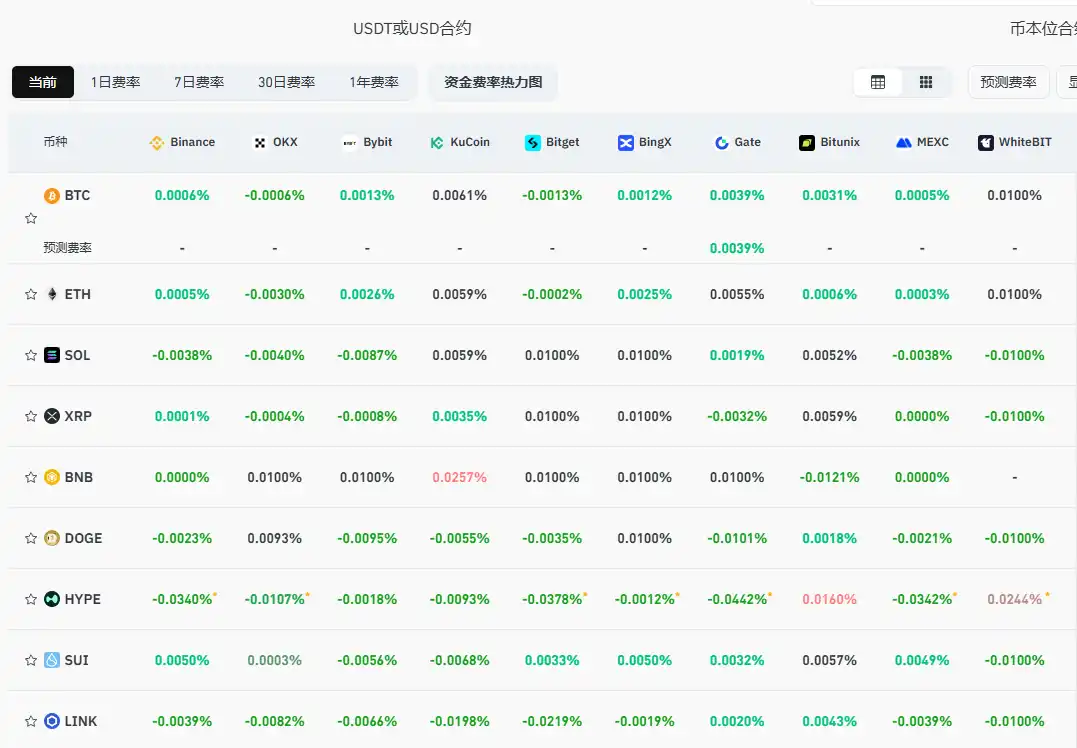The image size is (1077, 748).
Task: Click the 预测费率 row label under BTC
Action: [67, 248]
